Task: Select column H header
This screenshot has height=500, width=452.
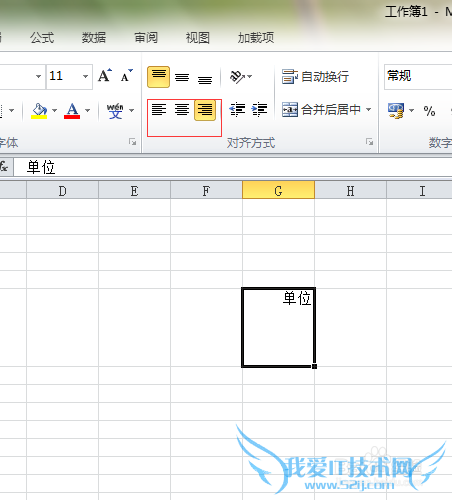Action: click(x=350, y=191)
